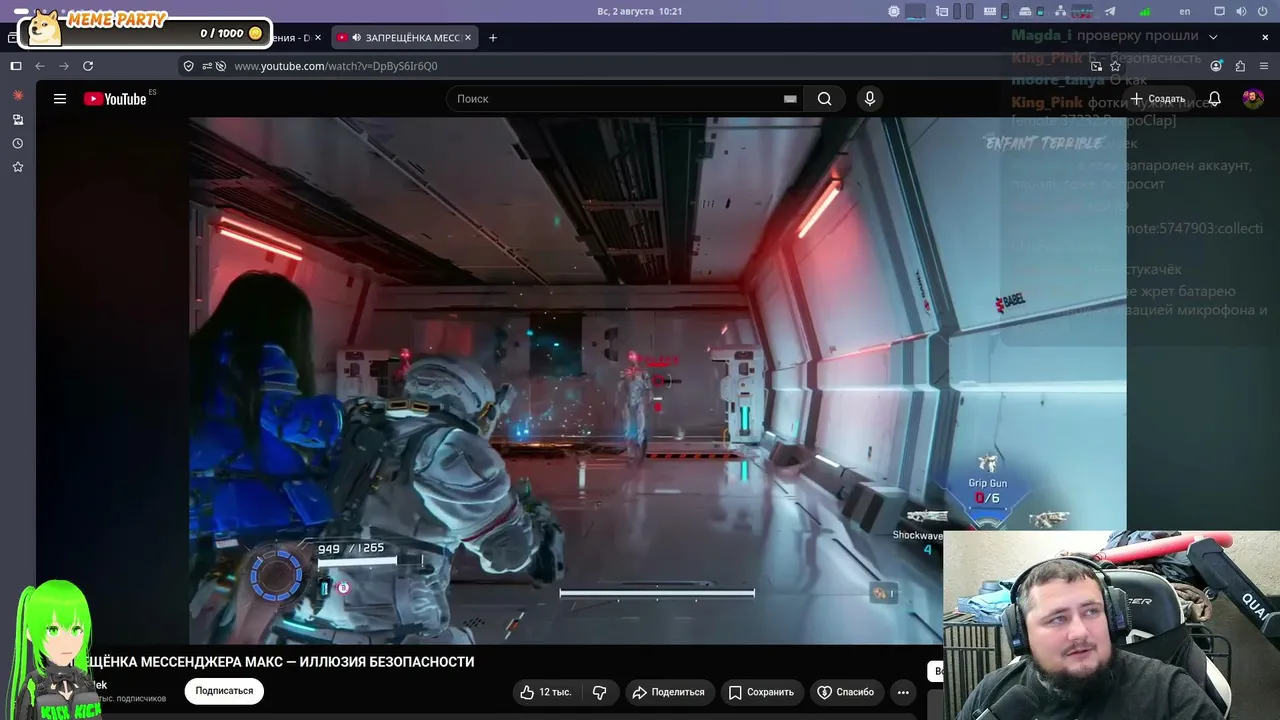Image resolution: width=1280 pixels, height=720 pixels.
Task: Click the video player to pause playback
Action: [x=657, y=380]
